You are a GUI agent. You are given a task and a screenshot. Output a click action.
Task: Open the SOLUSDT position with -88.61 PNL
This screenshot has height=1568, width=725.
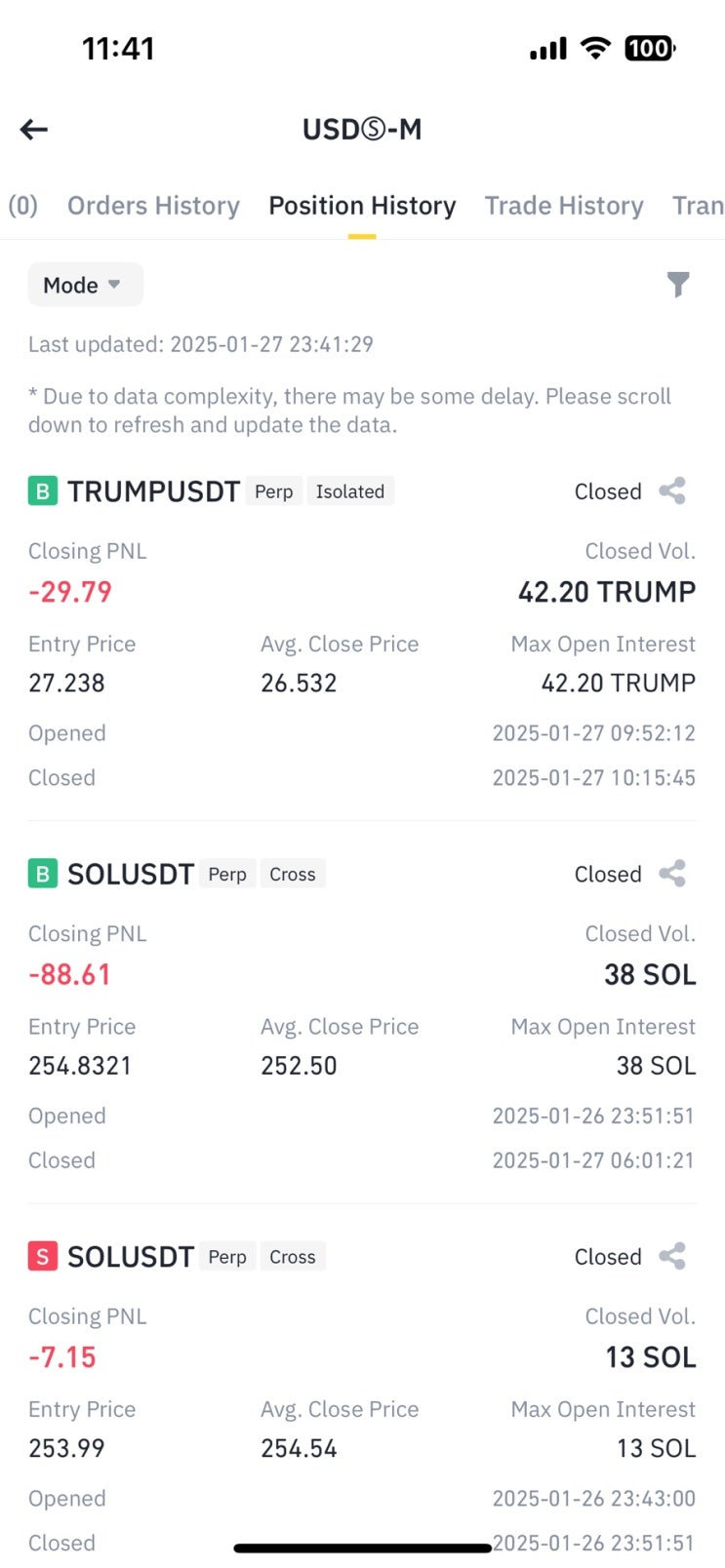(x=131, y=874)
